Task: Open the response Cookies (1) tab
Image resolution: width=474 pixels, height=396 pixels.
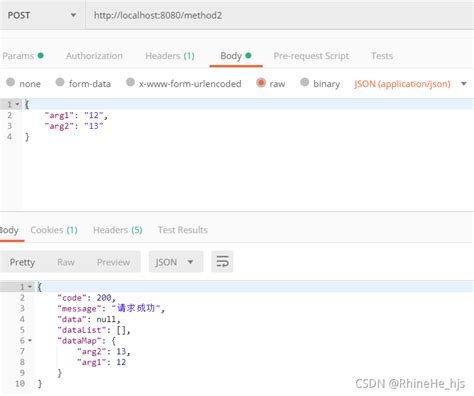Action: click(x=54, y=230)
